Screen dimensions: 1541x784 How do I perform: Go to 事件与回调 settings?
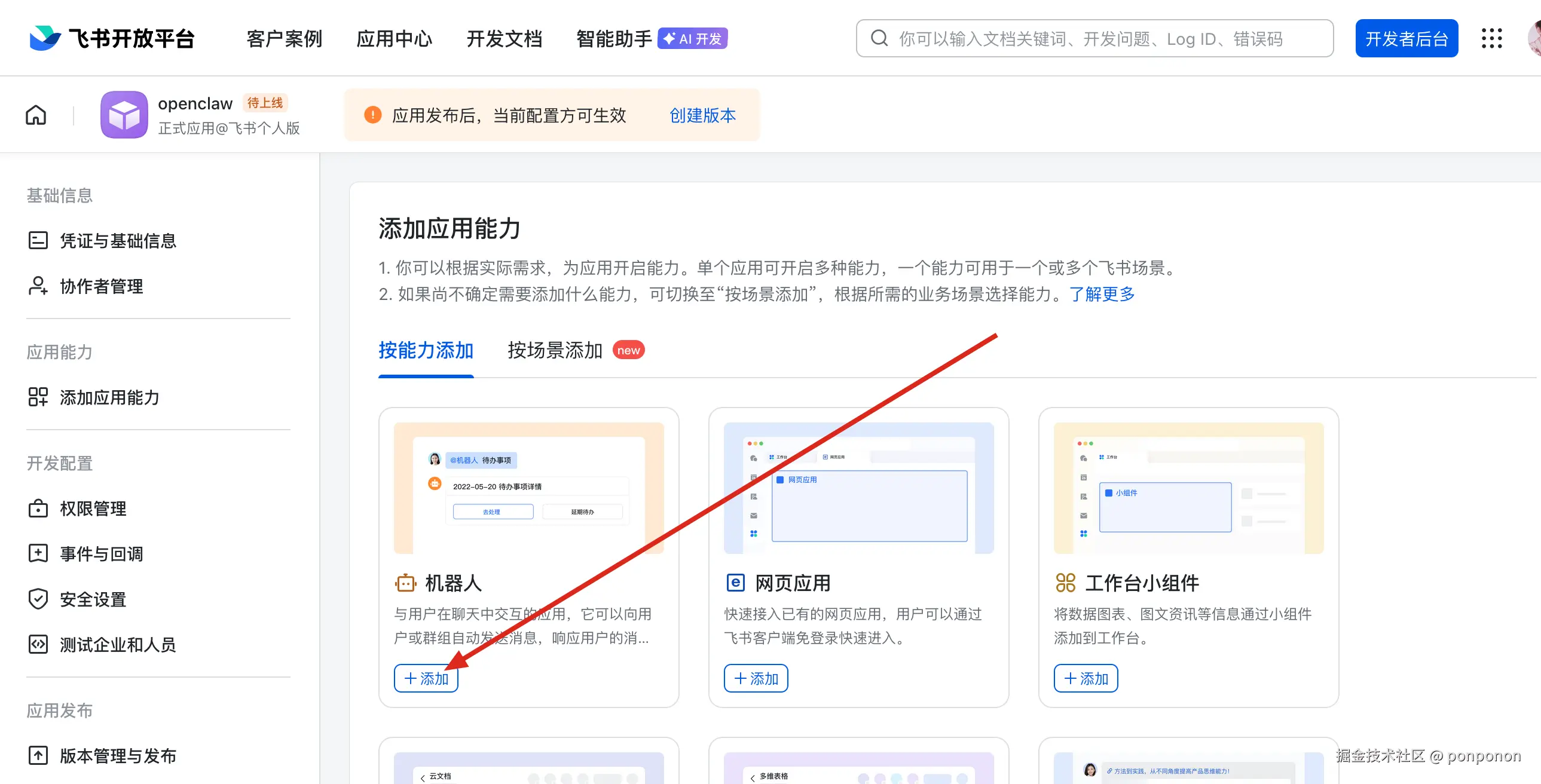(x=101, y=554)
